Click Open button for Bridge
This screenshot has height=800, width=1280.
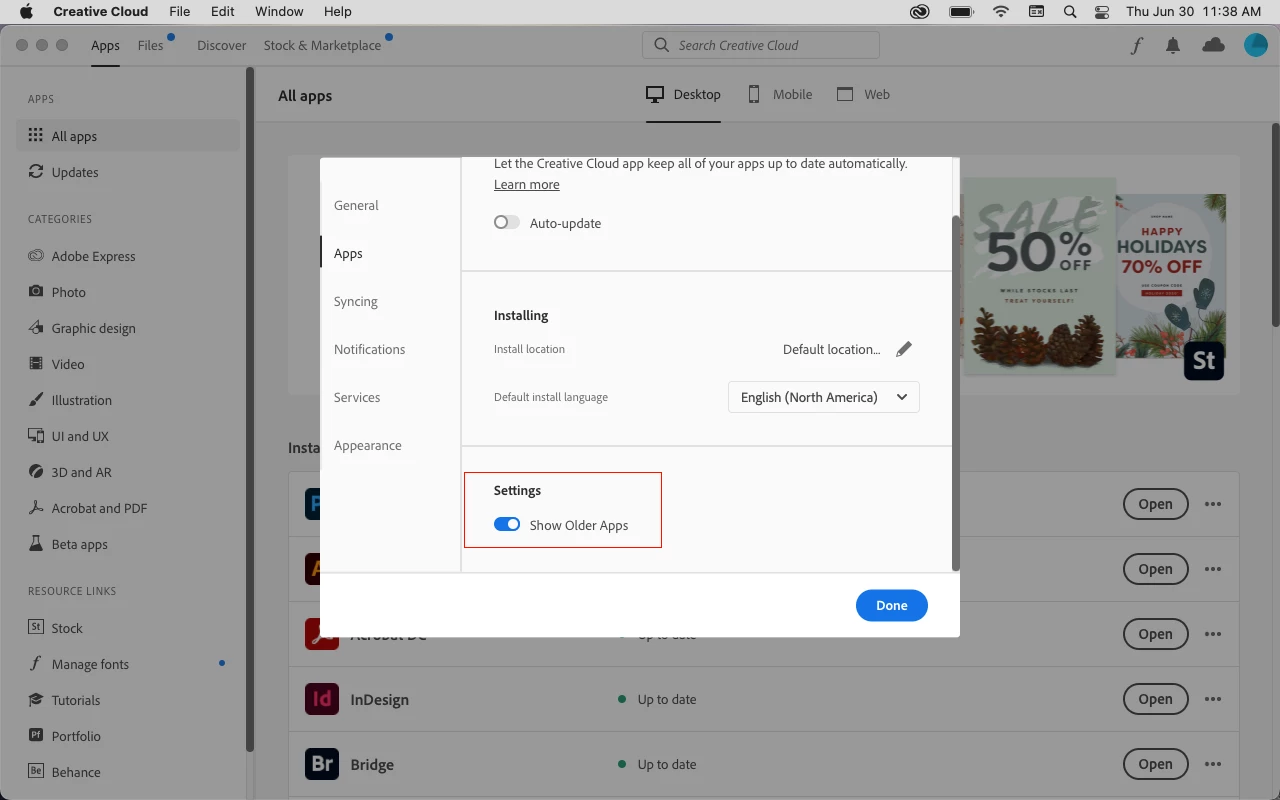click(x=1155, y=764)
